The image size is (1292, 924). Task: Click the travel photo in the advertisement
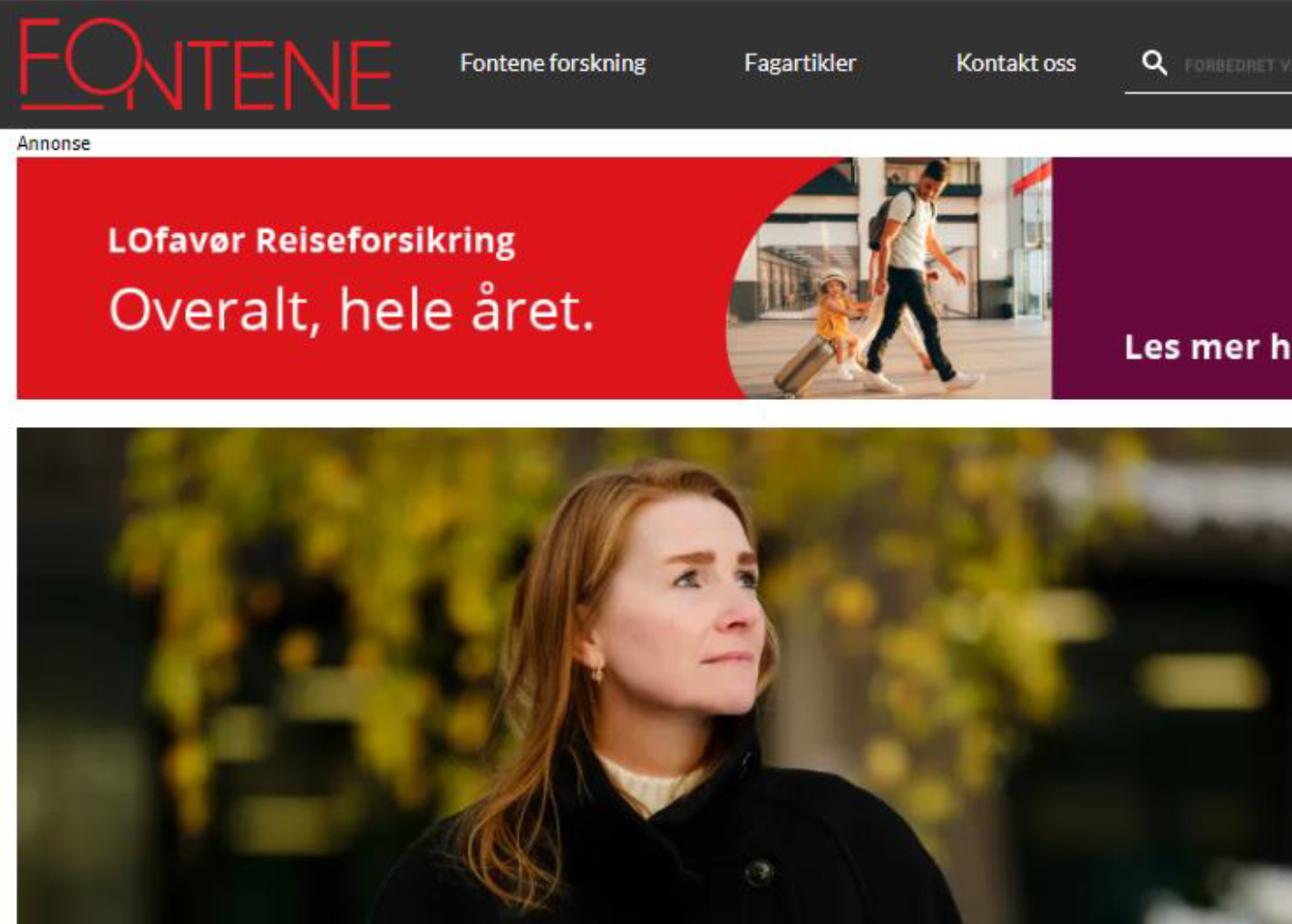point(889,278)
